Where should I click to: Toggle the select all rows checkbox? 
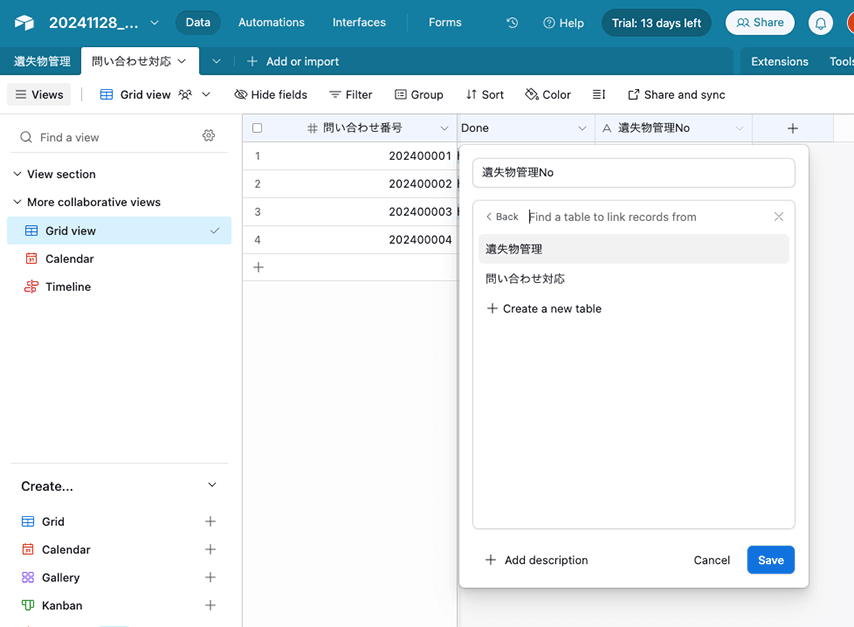tap(257, 128)
